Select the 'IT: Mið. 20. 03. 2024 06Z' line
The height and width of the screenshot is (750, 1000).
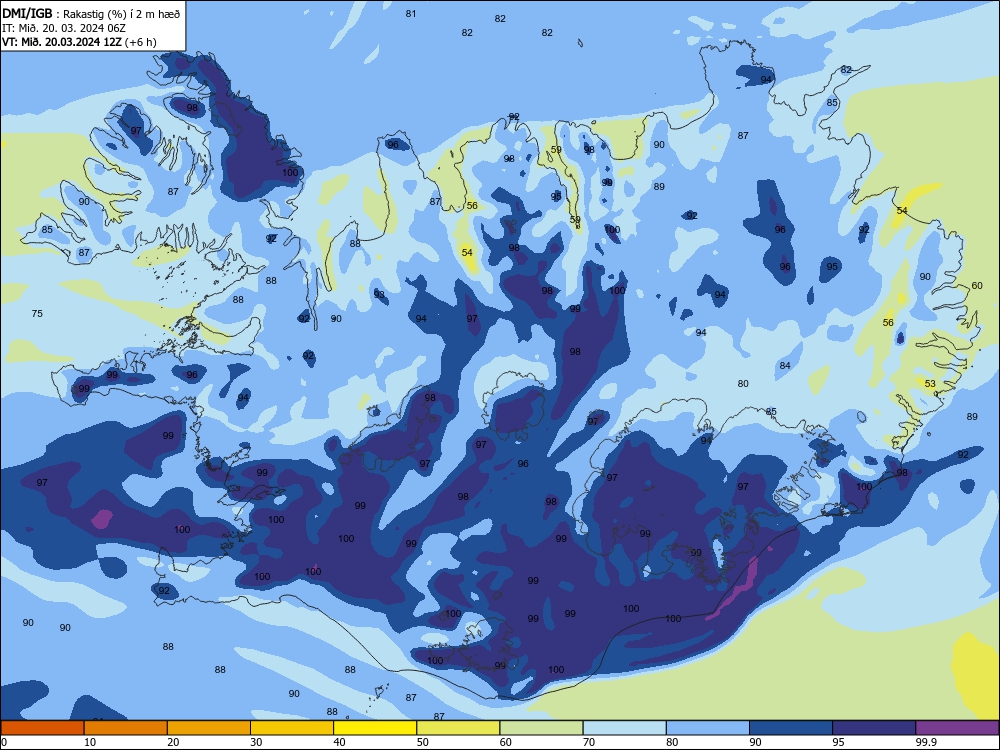click(x=64, y=27)
